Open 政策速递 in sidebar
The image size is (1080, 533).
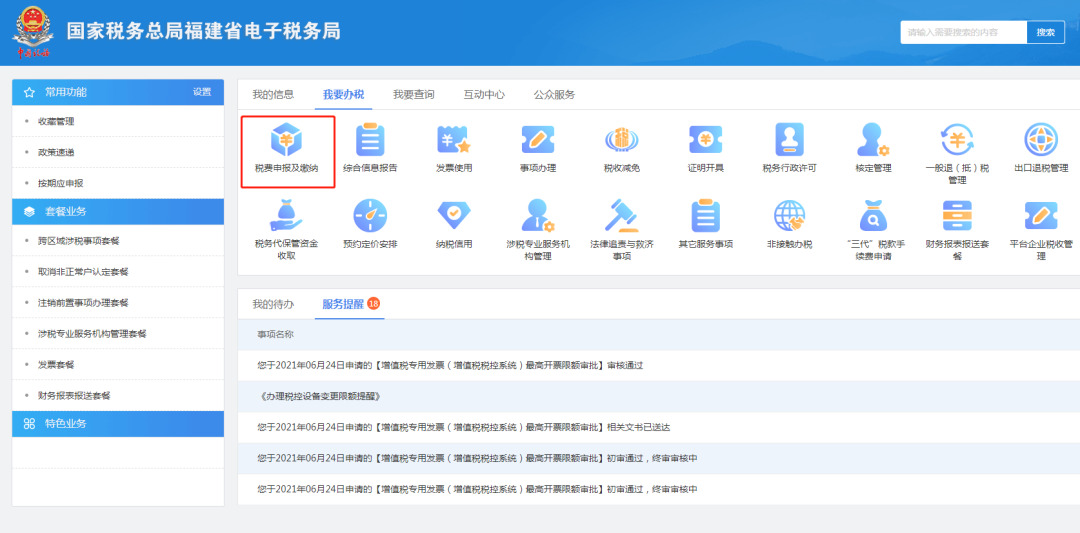click(56, 152)
